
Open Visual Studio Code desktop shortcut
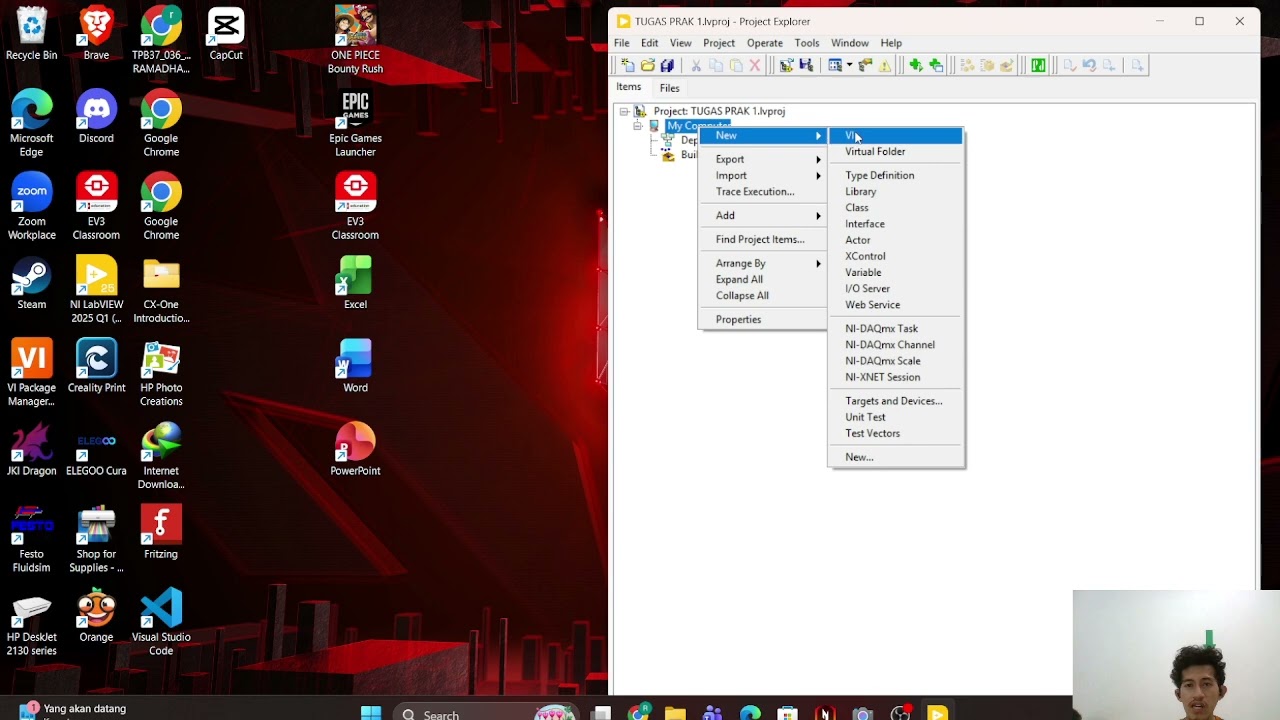point(161,622)
